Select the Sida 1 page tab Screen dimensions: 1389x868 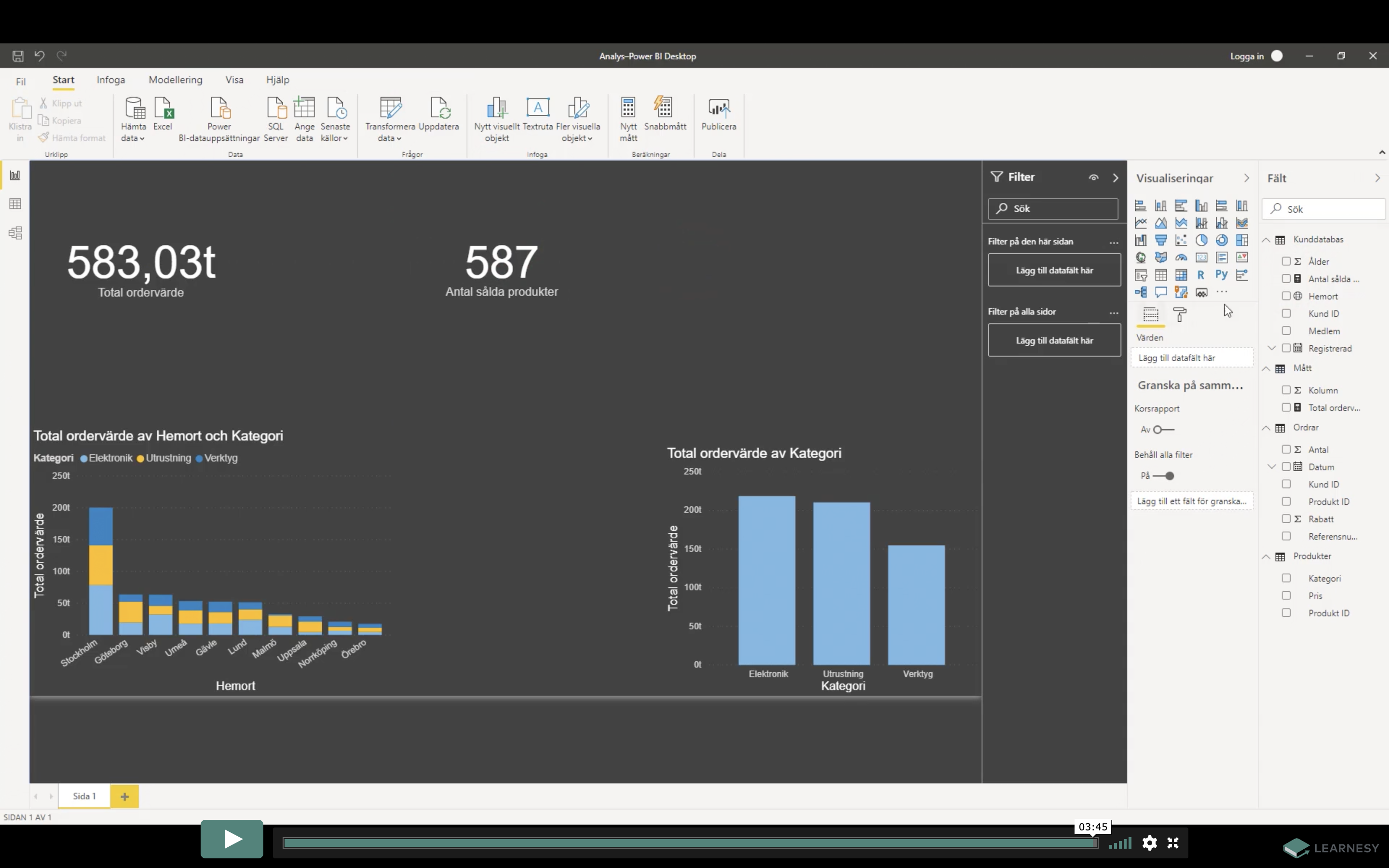(84, 796)
